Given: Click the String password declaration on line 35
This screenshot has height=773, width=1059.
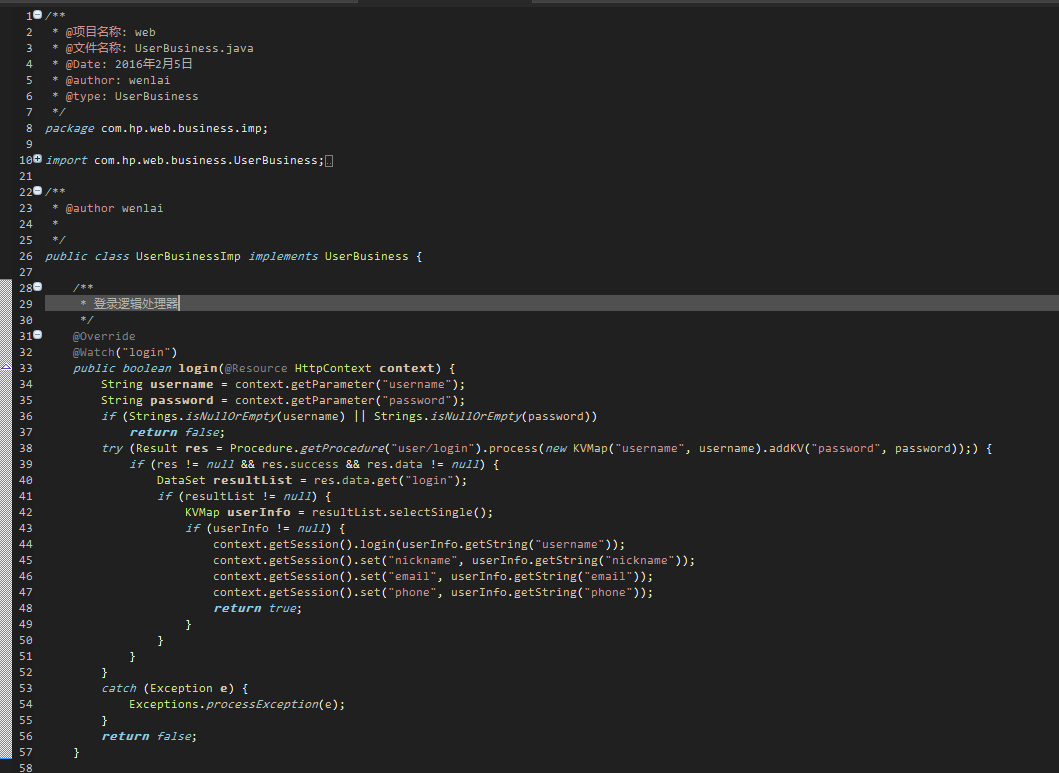Looking at the screenshot, I should pos(157,400).
